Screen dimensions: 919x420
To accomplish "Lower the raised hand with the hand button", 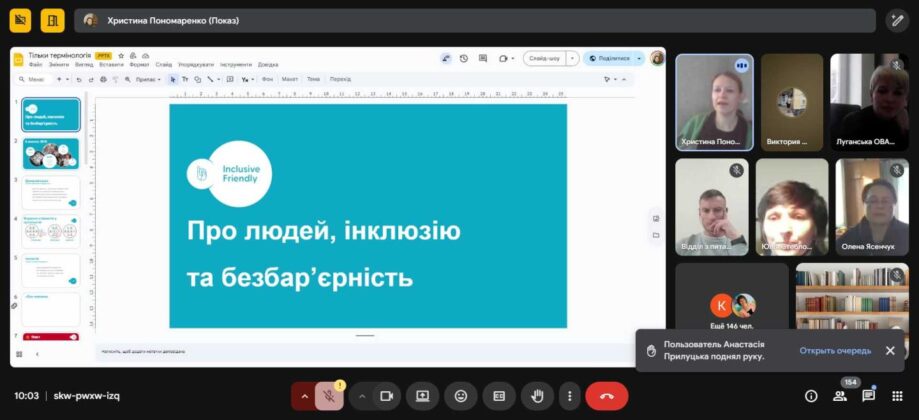I will point(537,395).
